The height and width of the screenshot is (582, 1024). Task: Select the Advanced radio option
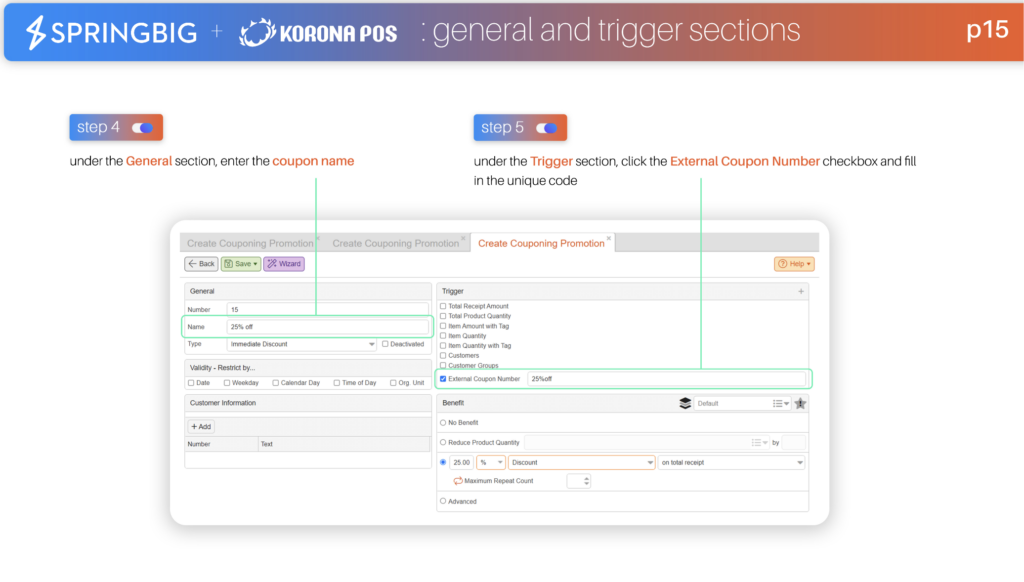tap(443, 502)
